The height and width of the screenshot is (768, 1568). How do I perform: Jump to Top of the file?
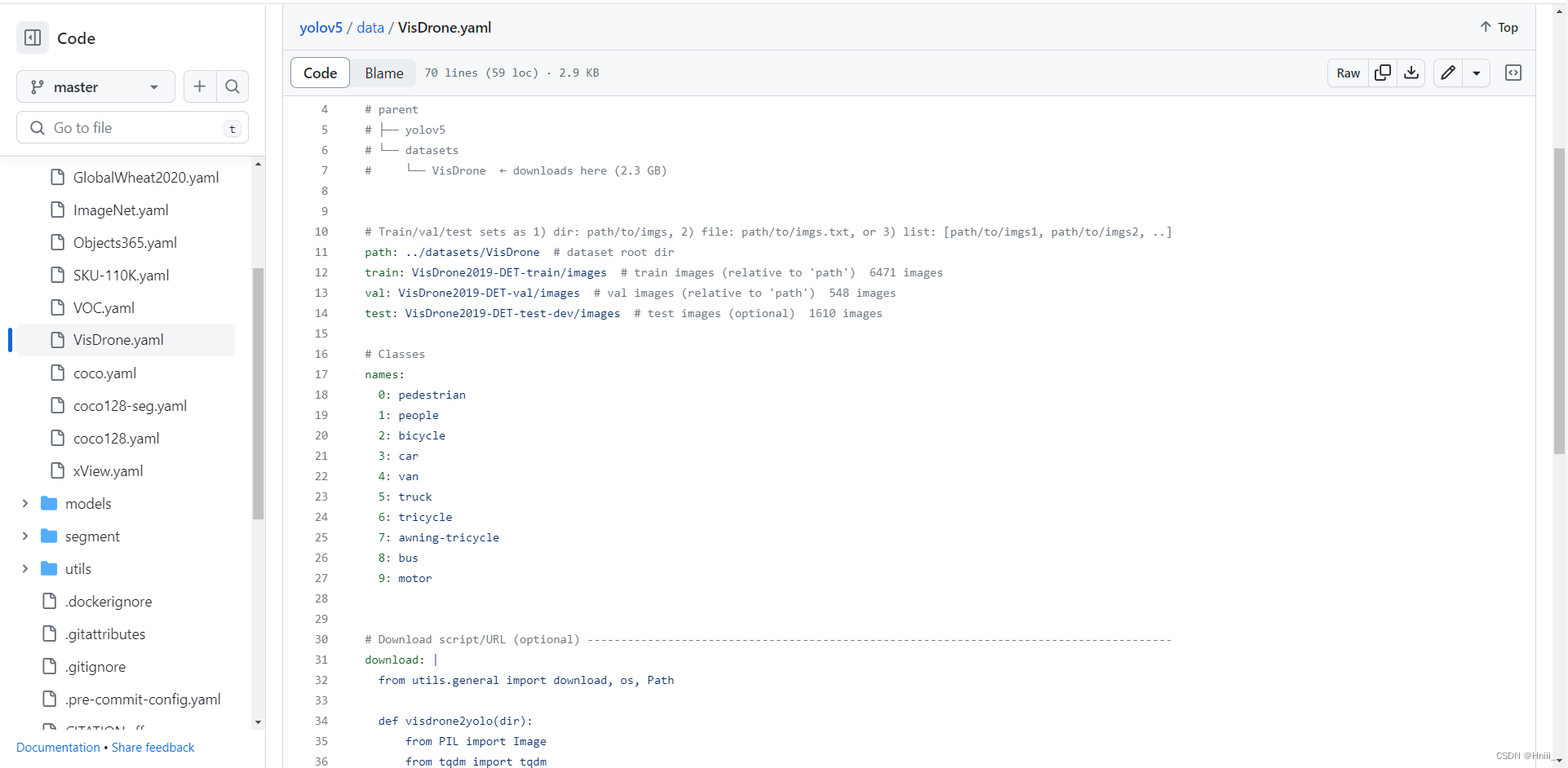click(x=1499, y=27)
